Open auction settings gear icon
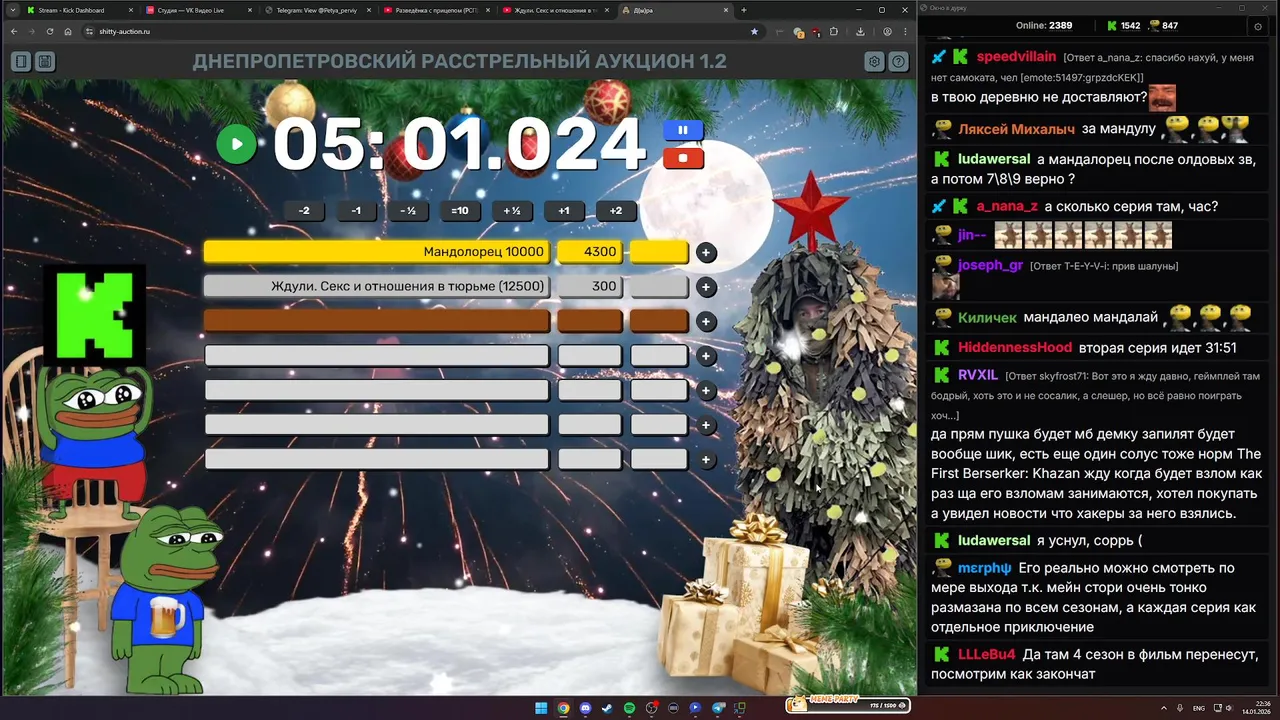The image size is (1280, 720). [874, 61]
